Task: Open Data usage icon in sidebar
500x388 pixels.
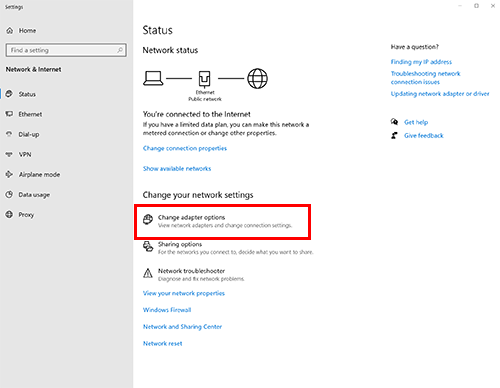Action: coord(9,194)
